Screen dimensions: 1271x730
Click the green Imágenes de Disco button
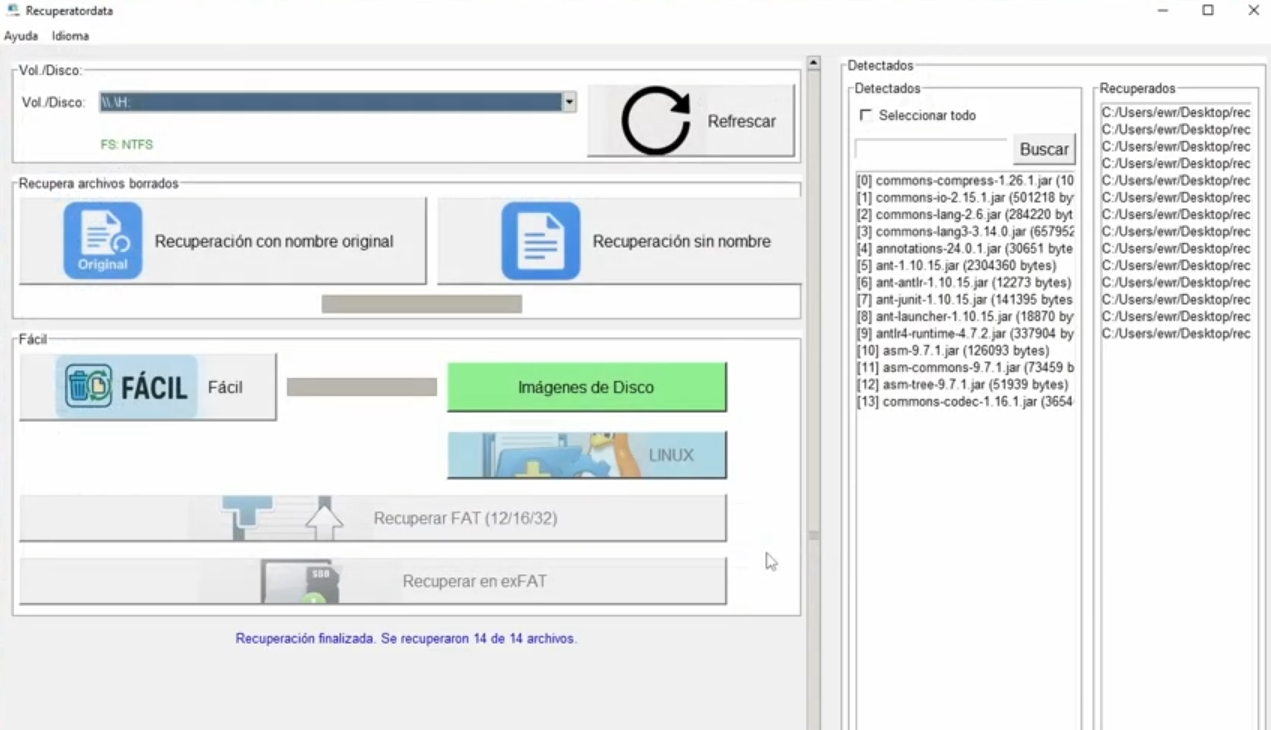coord(586,387)
